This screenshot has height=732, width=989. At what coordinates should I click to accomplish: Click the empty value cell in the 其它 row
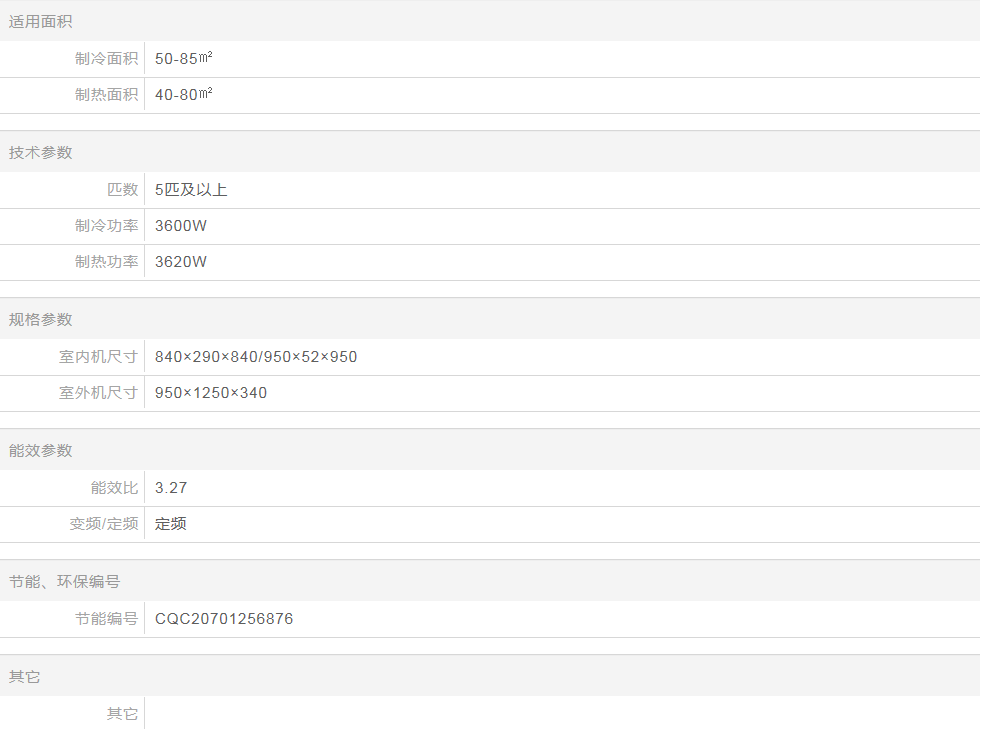560,713
